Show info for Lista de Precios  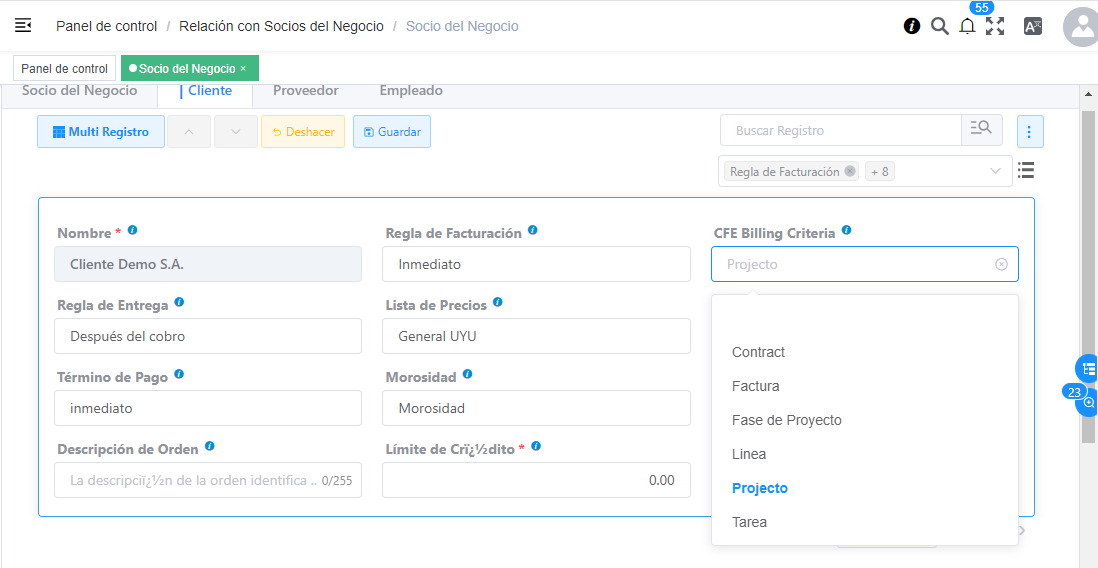[497, 302]
